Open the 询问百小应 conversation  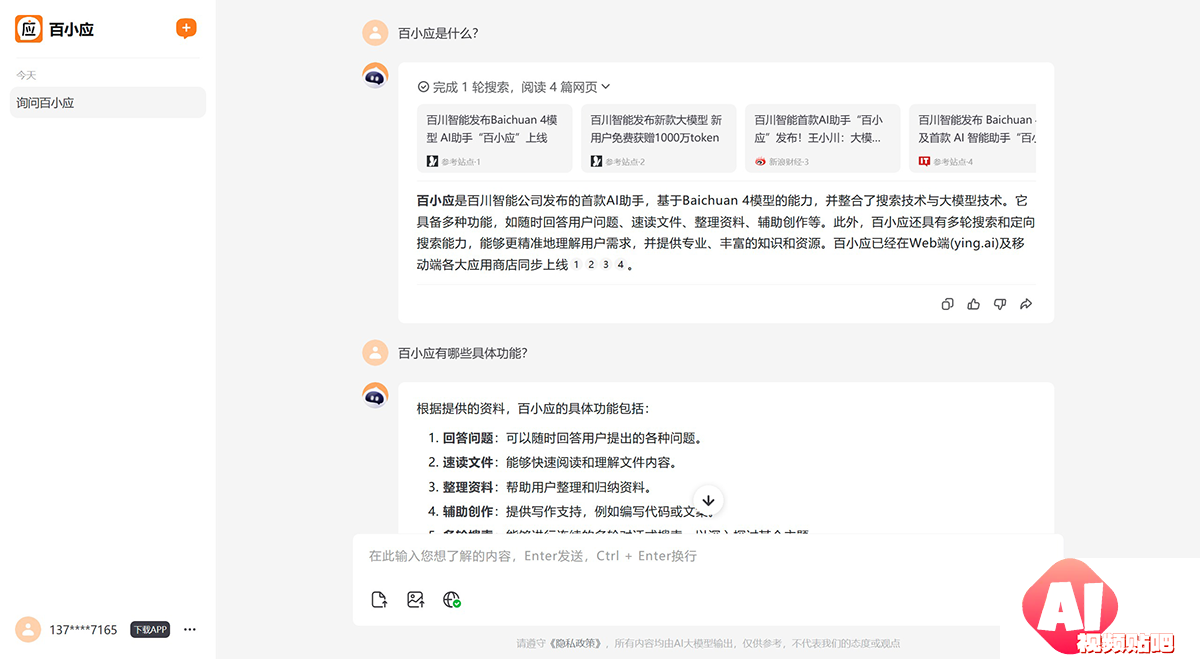(x=108, y=102)
